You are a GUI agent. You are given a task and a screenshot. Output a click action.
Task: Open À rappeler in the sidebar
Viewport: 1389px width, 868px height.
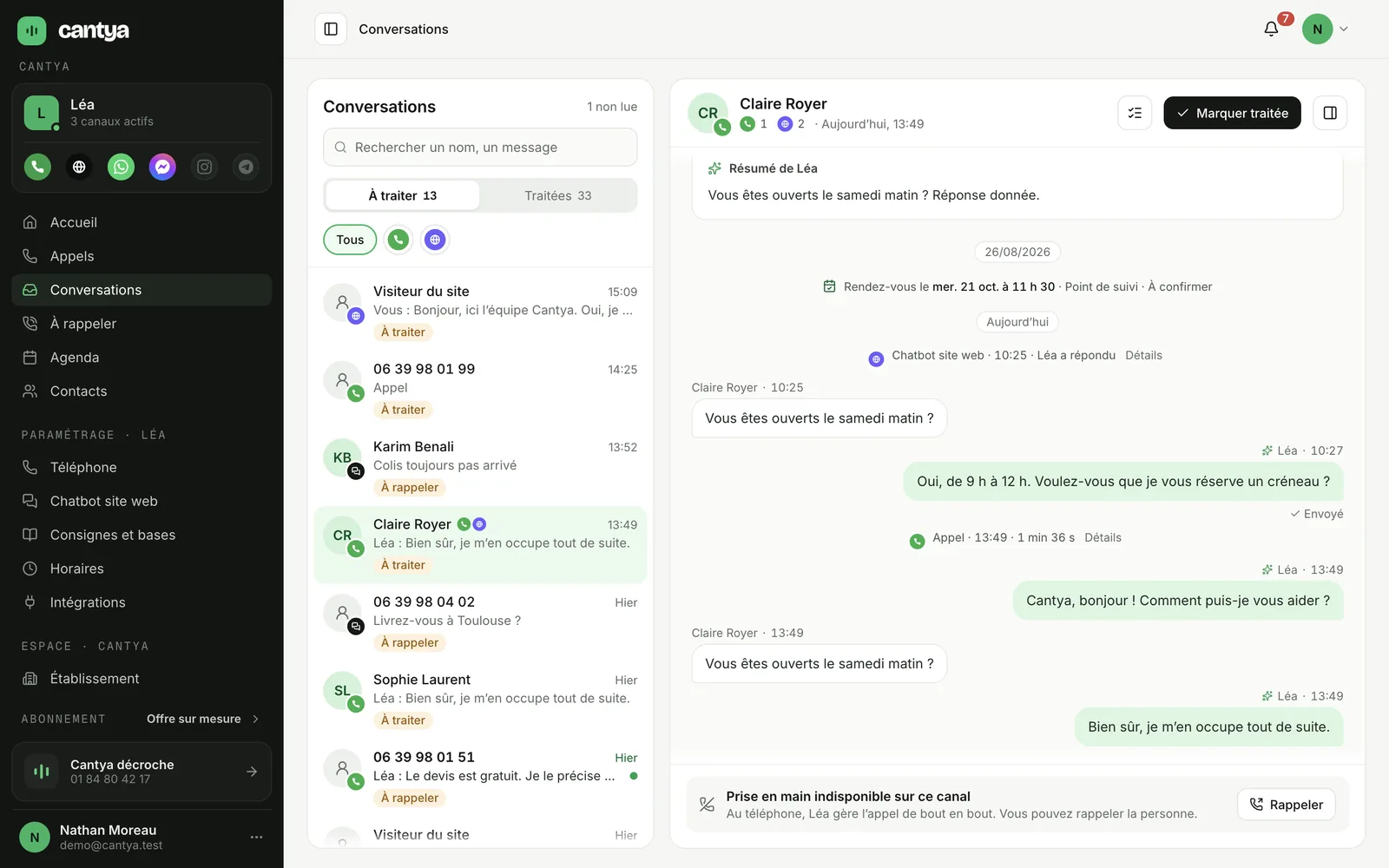(x=142, y=324)
